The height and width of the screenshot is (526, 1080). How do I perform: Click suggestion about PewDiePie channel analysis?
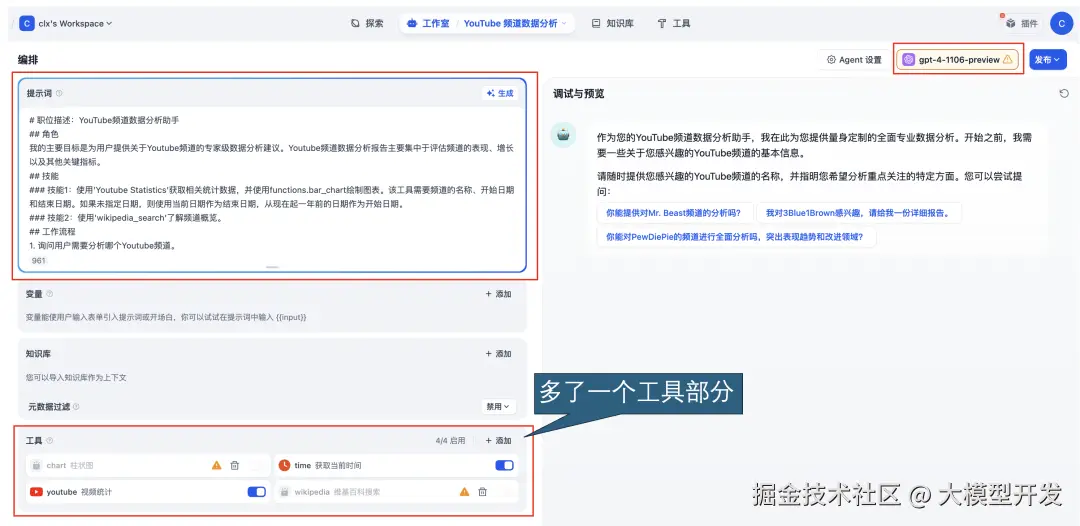tap(736, 237)
